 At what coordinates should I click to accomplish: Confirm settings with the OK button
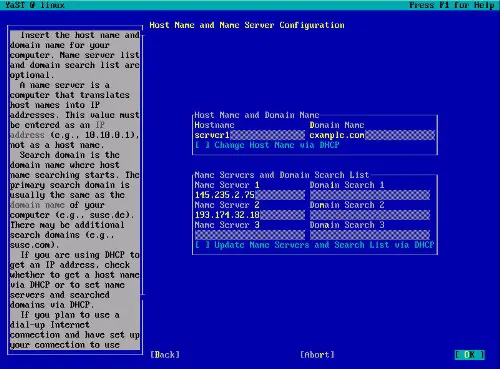click(x=469, y=355)
